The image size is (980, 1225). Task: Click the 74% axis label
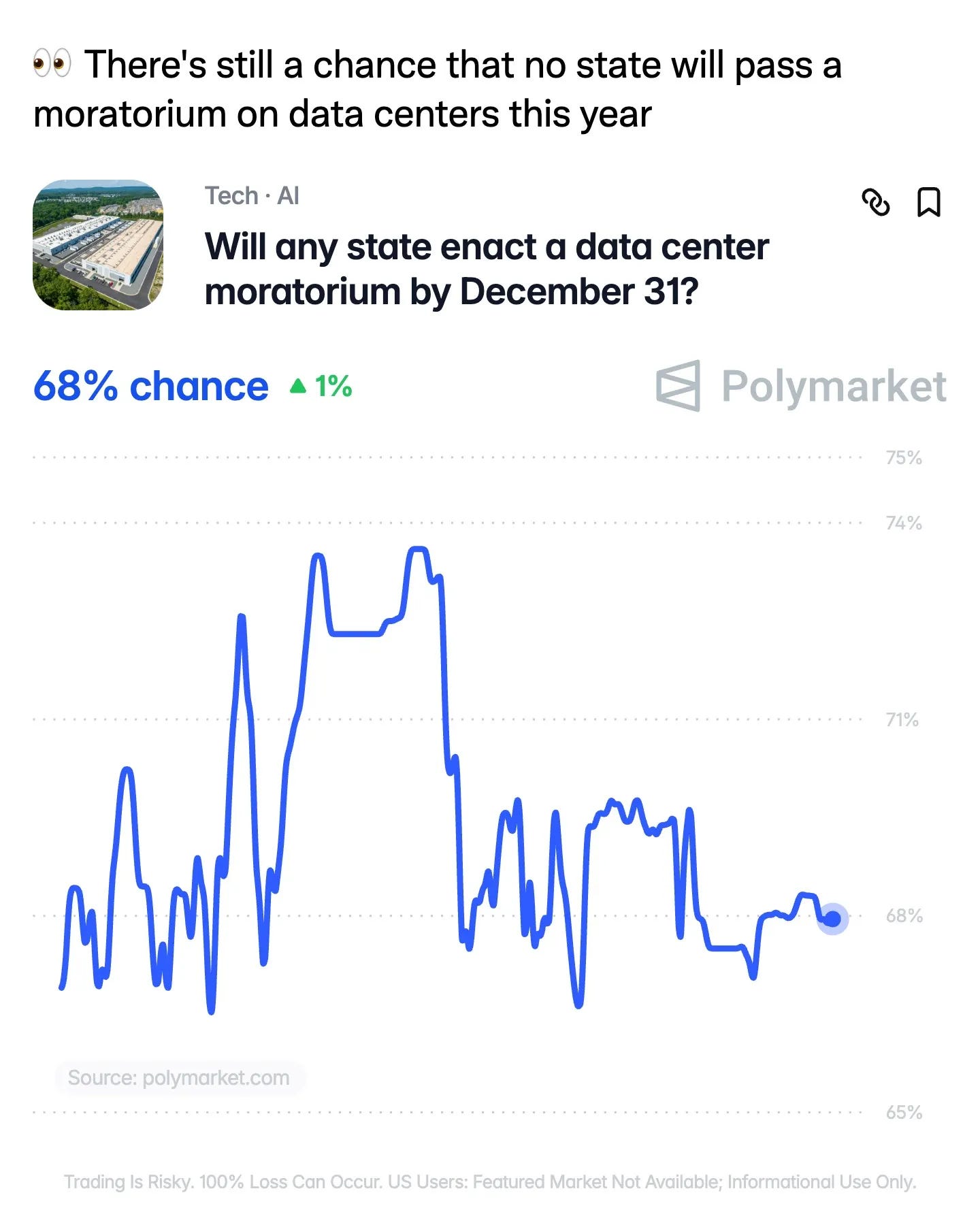[x=904, y=523]
